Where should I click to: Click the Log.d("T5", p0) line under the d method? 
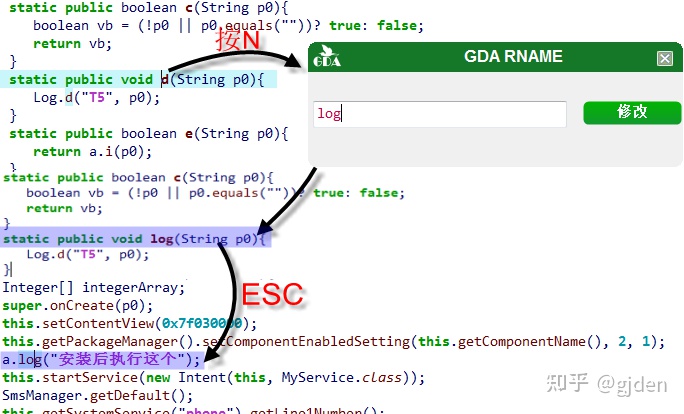pos(96,98)
